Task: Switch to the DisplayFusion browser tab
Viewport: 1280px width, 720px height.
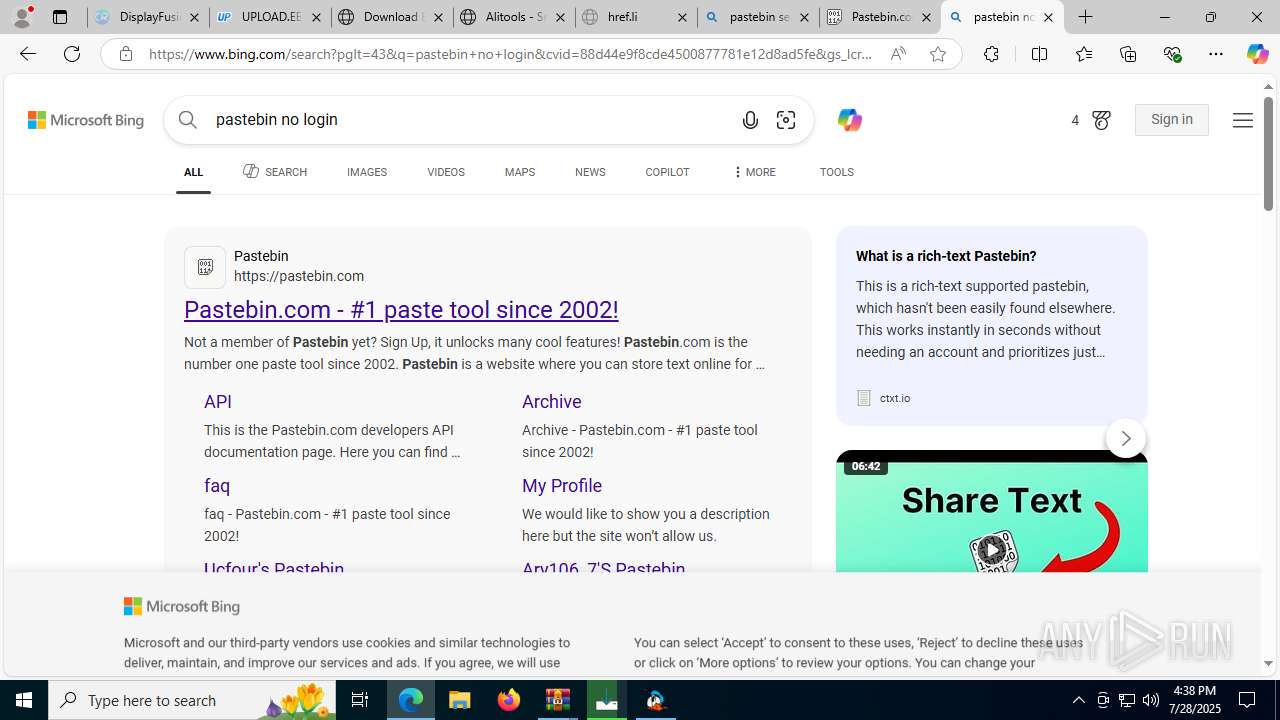Action: pos(148,17)
